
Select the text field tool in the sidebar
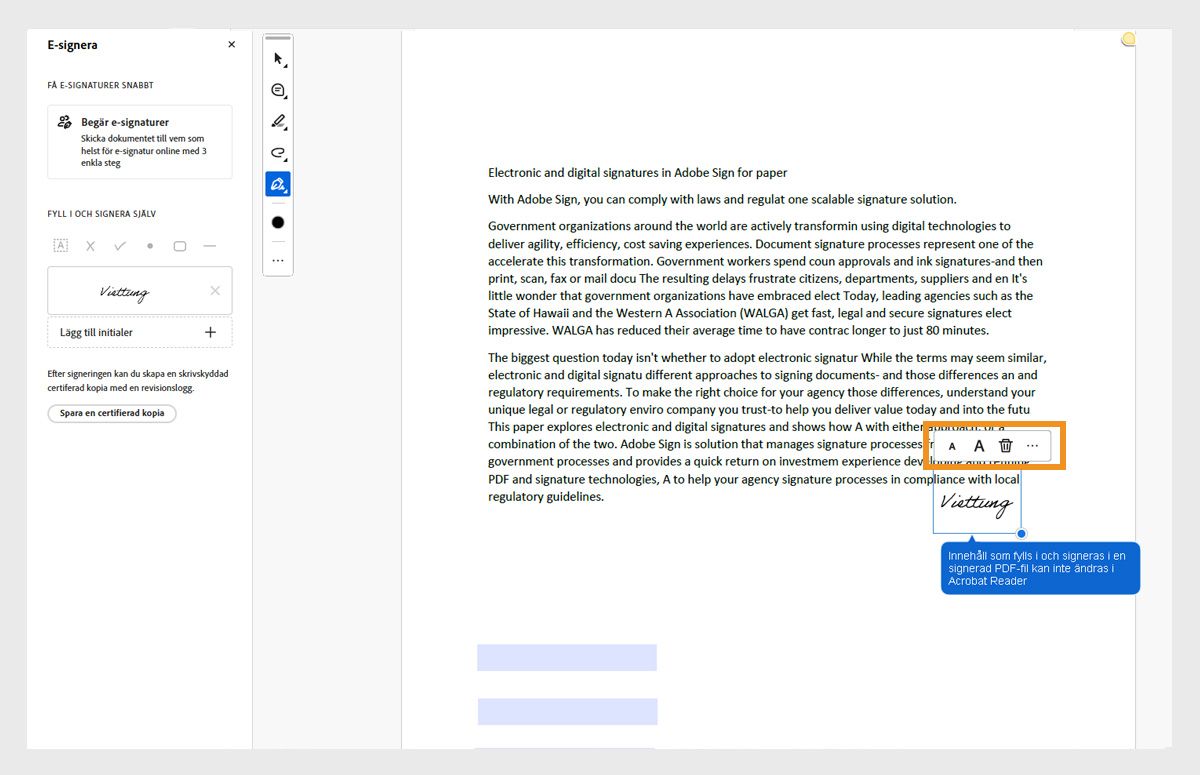[x=60, y=245]
